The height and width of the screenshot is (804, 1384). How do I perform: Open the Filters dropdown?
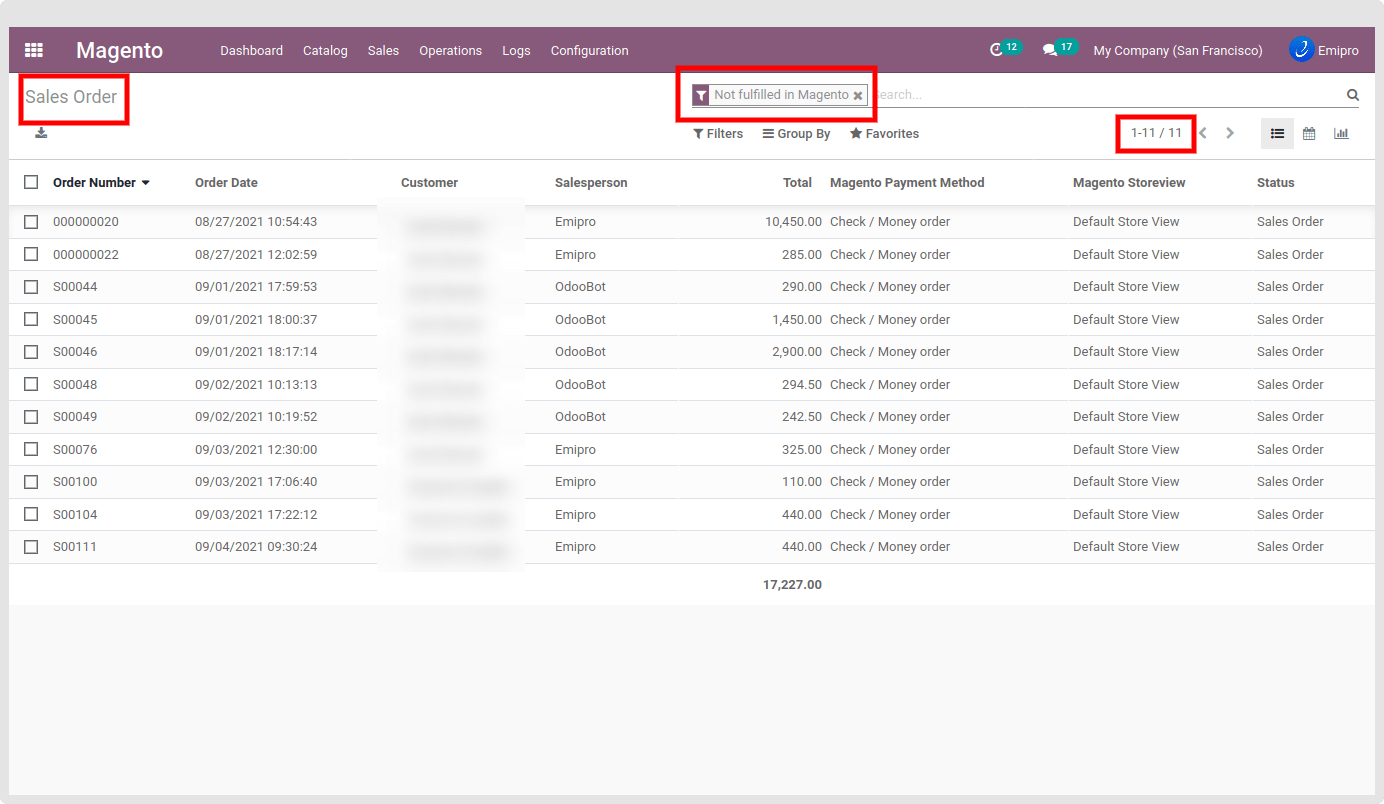tap(718, 134)
